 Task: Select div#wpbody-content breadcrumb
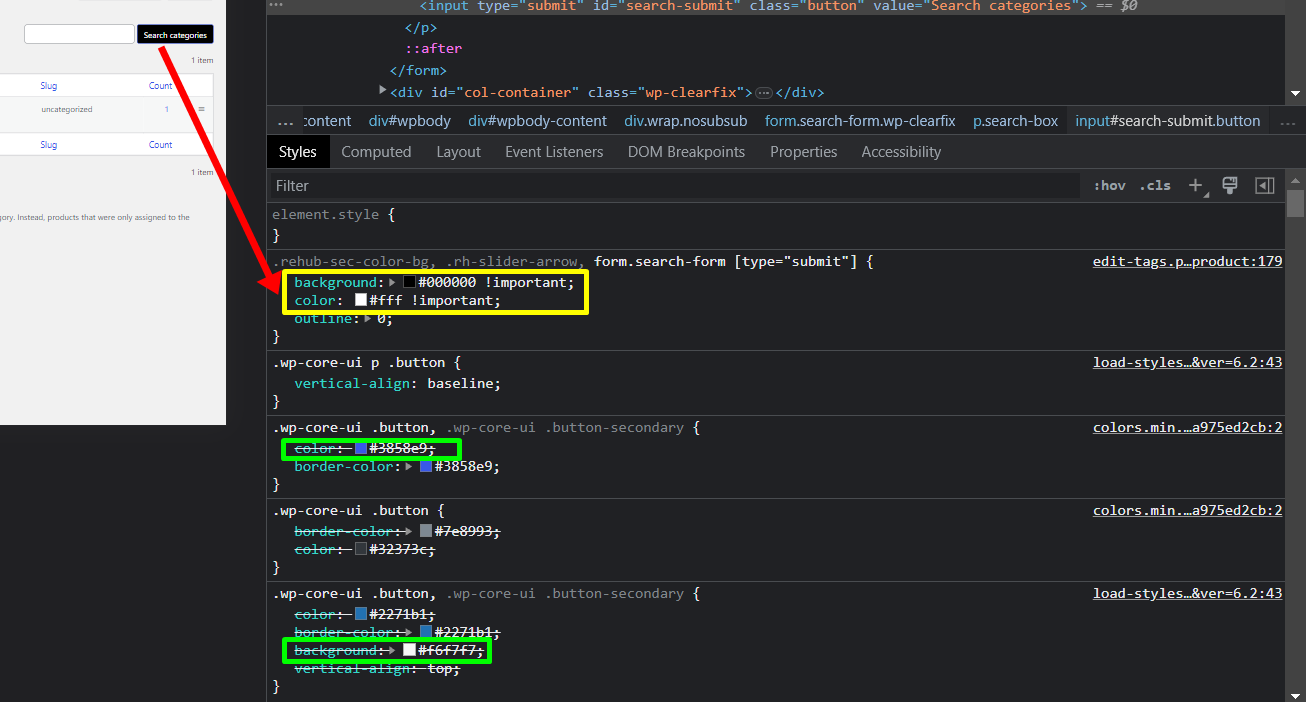point(538,121)
